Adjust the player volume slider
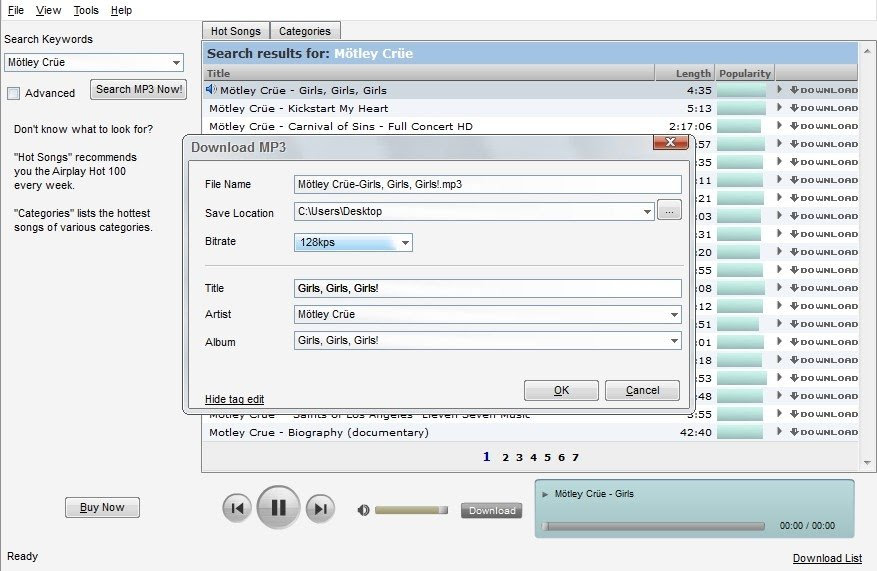Screen dimensions: 877x571 point(411,510)
